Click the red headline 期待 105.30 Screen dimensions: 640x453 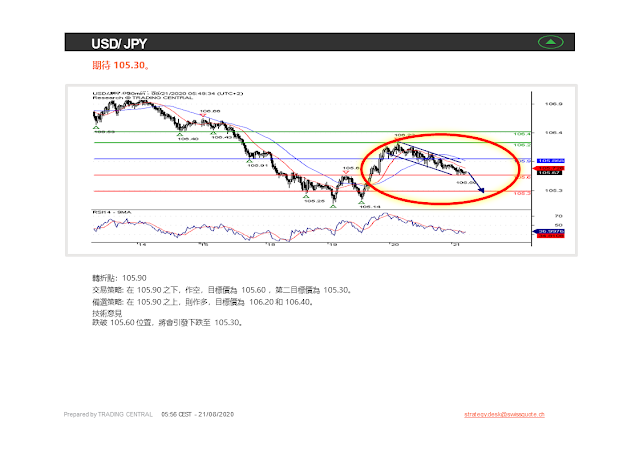pos(120,65)
